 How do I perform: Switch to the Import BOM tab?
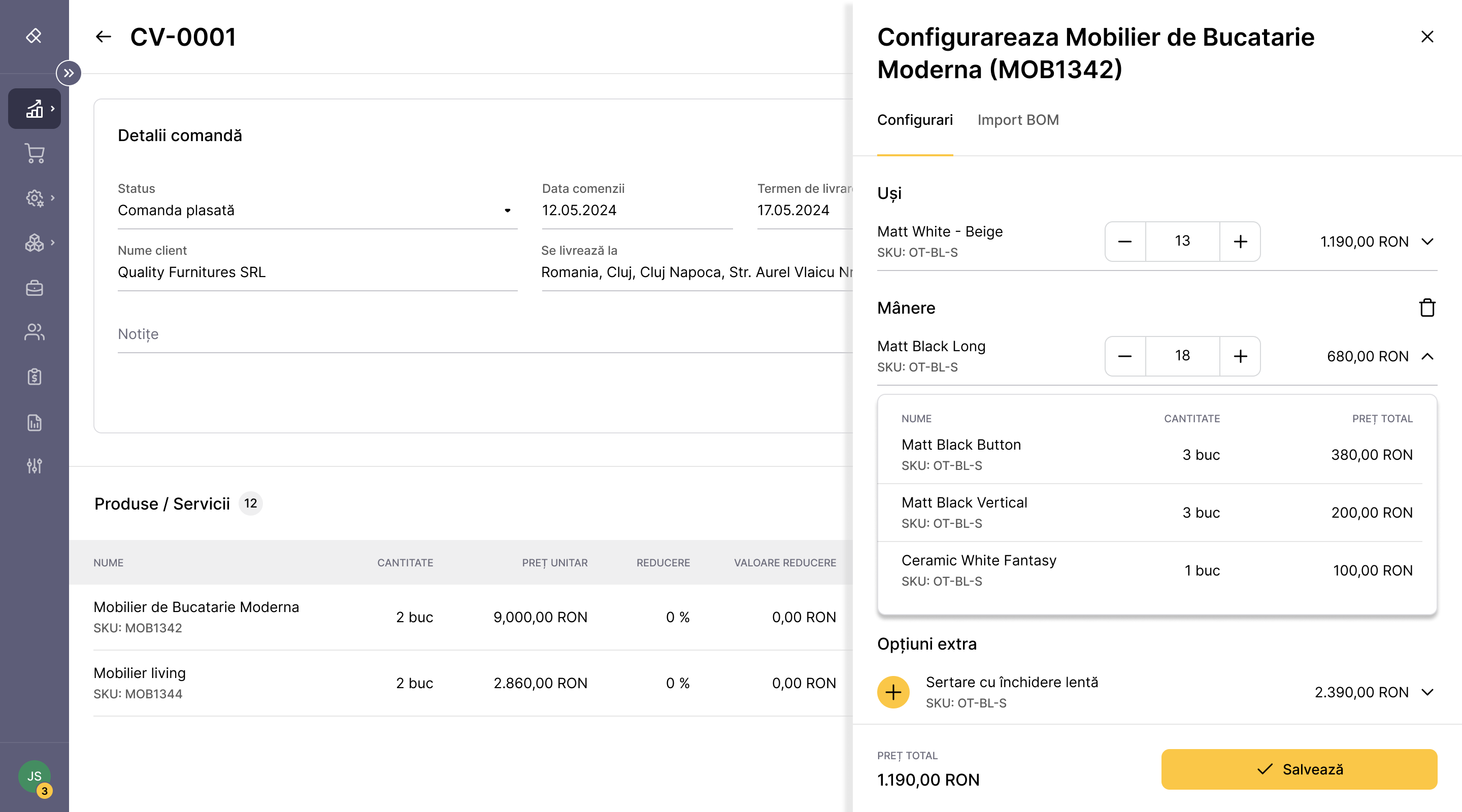point(1018,120)
